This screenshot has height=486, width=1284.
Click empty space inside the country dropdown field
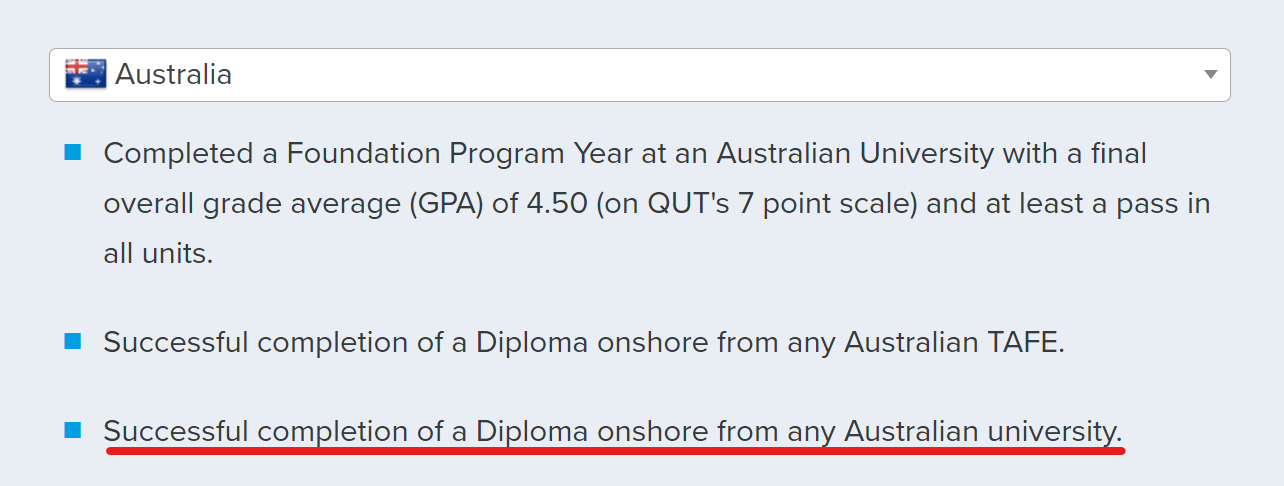coord(700,75)
